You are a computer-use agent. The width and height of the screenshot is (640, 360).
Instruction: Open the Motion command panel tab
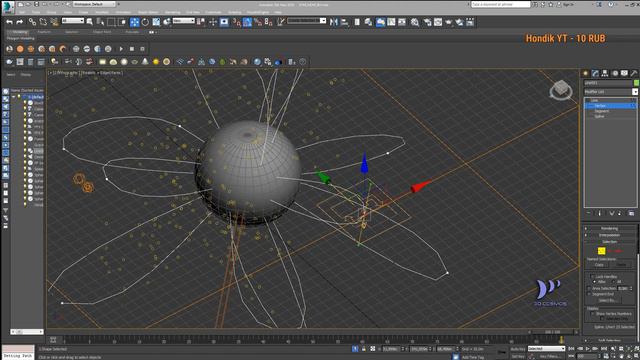tap(615, 73)
